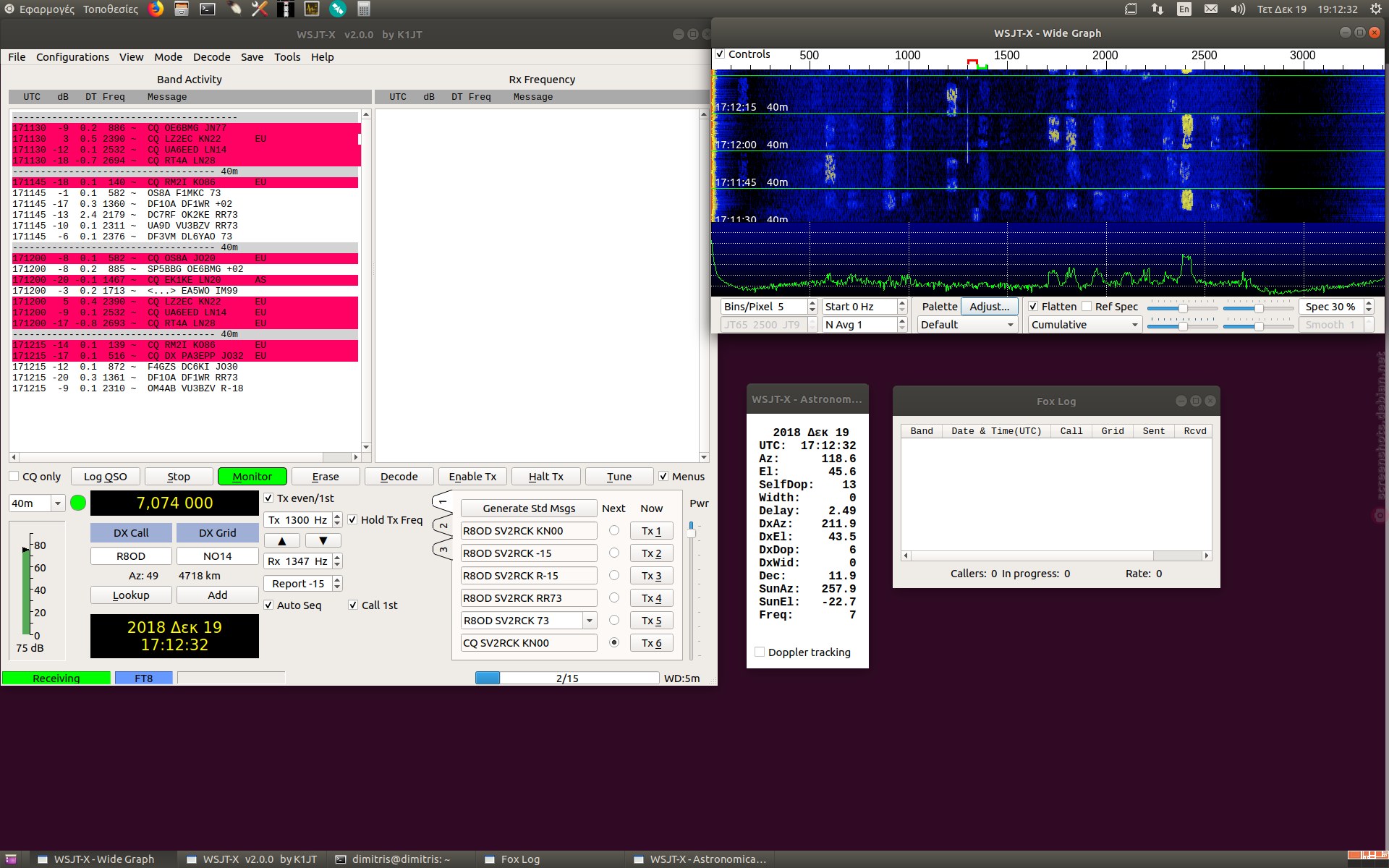
Task: Click the feather quill launcher icon
Action: (x=234, y=9)
